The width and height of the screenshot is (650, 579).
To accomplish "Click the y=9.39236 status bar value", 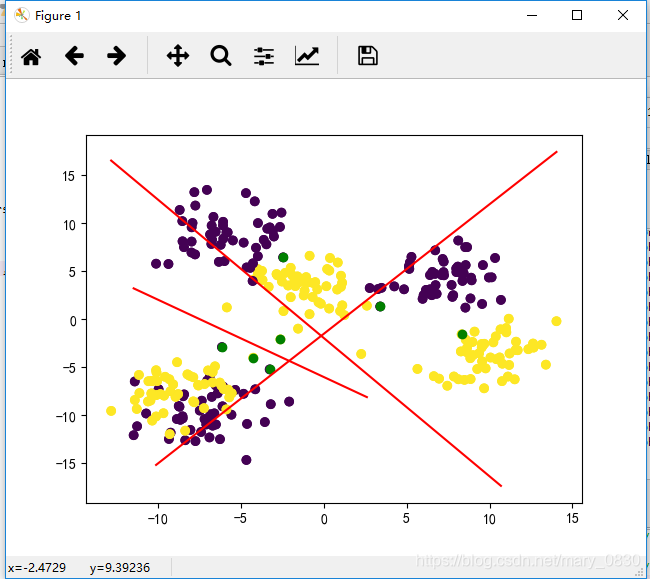I will [x=120, y=567].
